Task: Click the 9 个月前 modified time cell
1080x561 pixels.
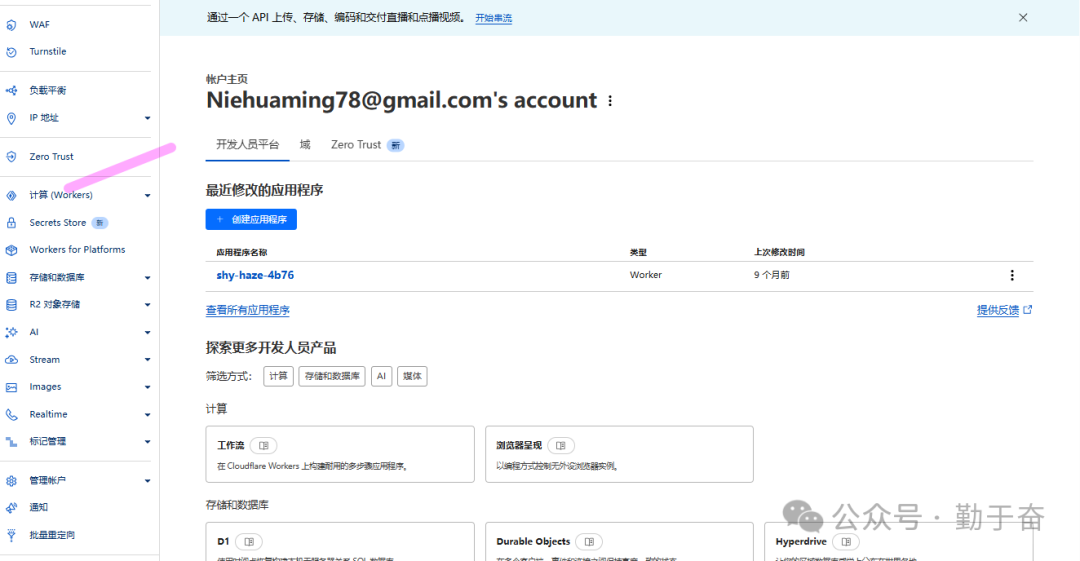Action: (771, 275)
